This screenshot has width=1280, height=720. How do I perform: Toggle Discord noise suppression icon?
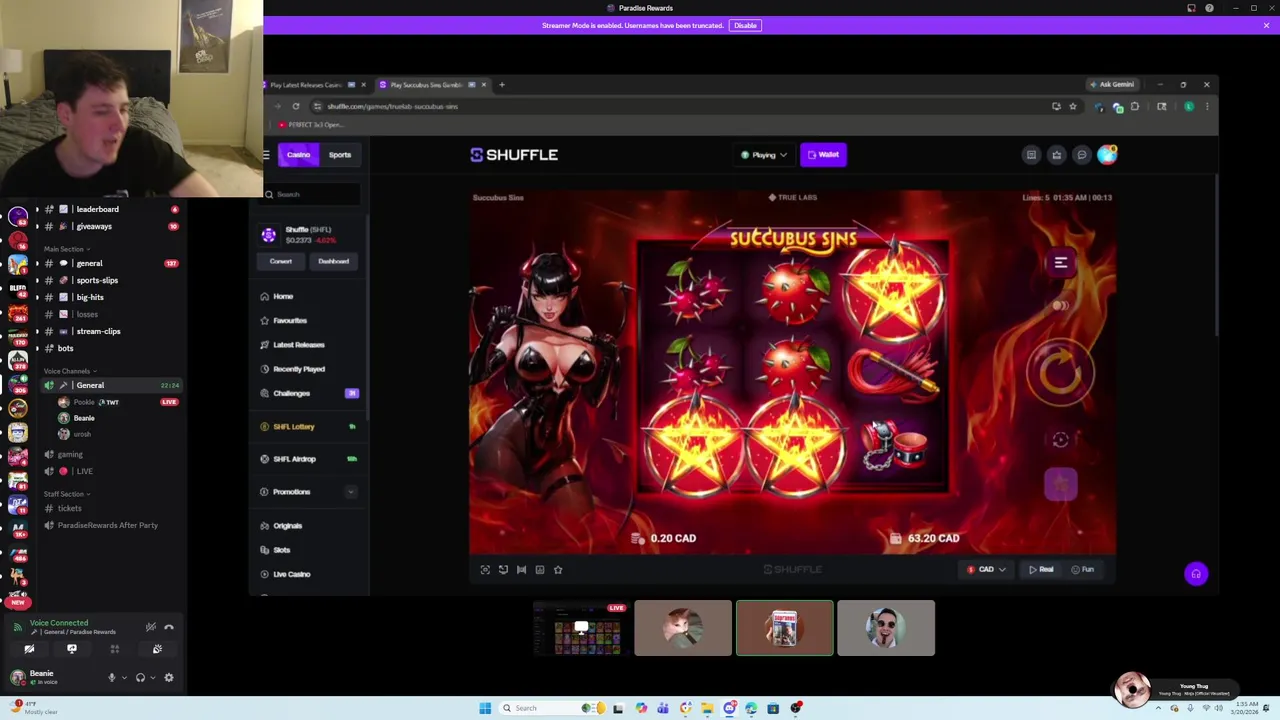(151, 627)
